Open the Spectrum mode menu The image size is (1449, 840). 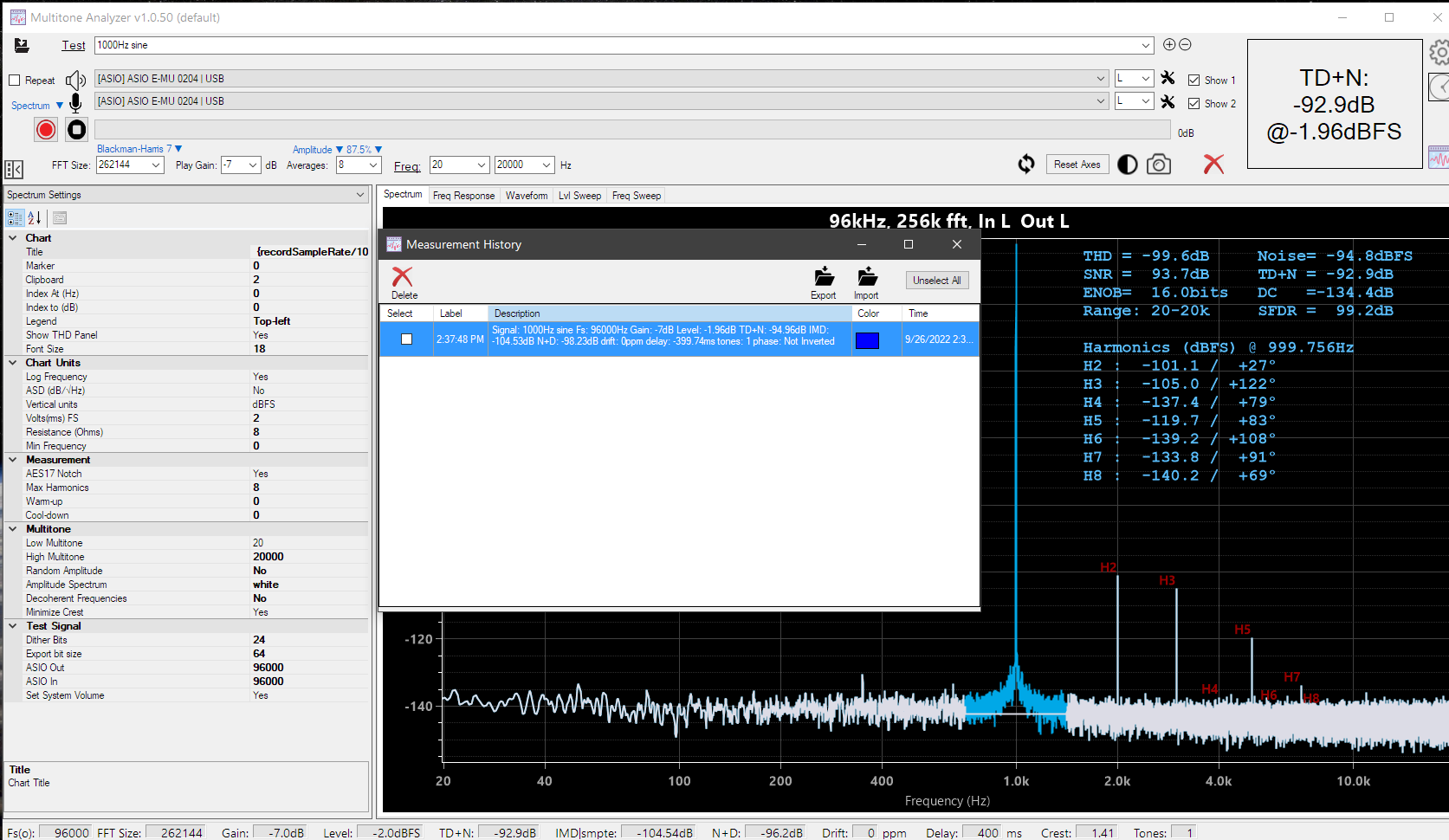coord(37,106)
